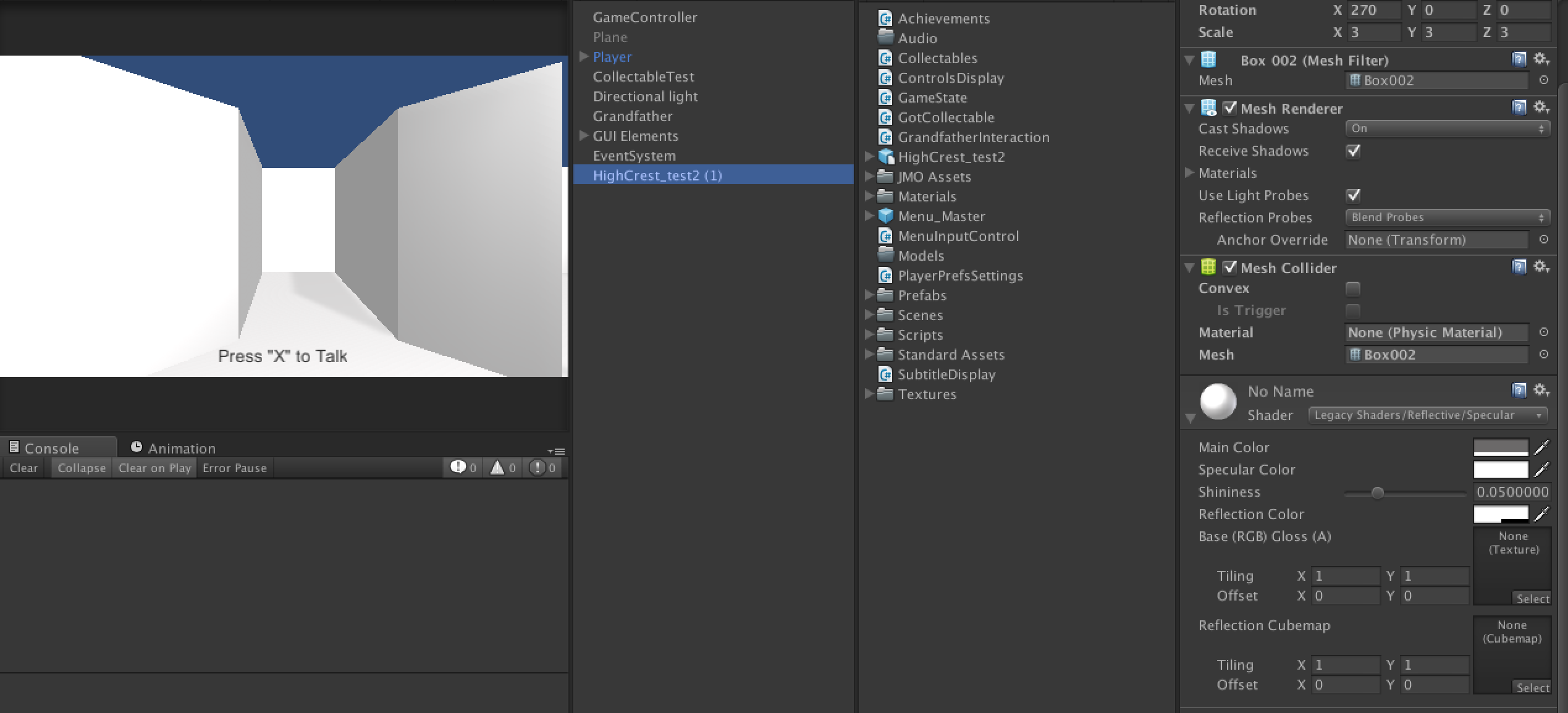1568x713 pixels.
Task: Disable the Receive Shadows checkbox
Action: coord(1353,151)
